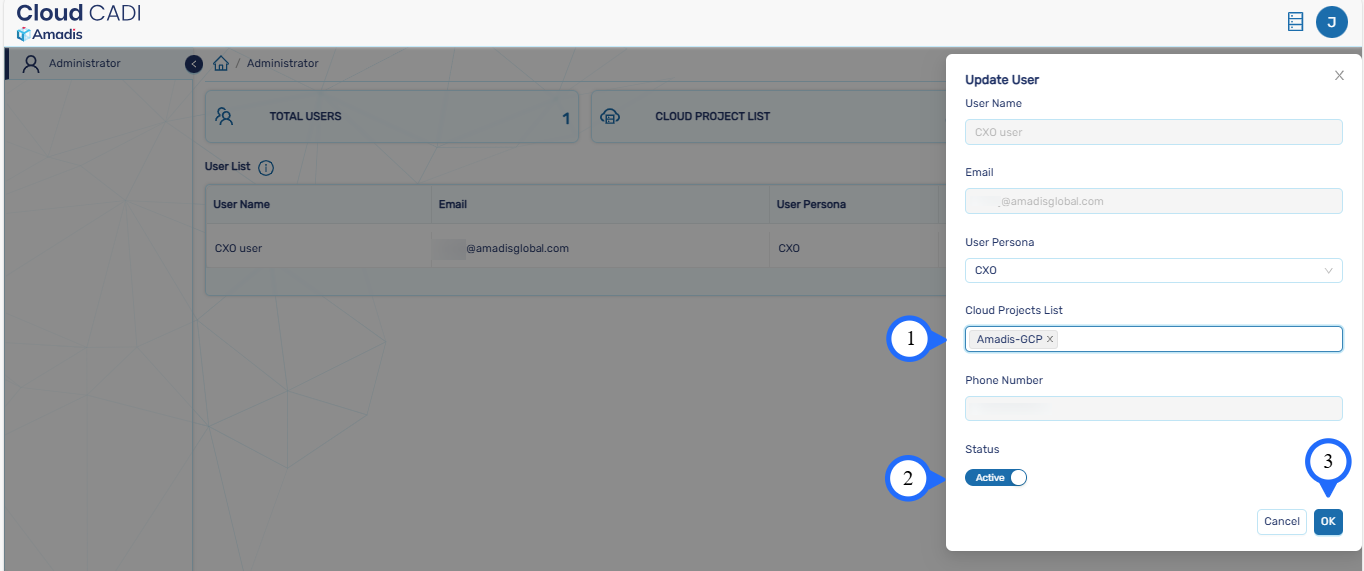Click the User List info icon
The height and width of the screenshot is (571, 1364).
click(266, 168)
